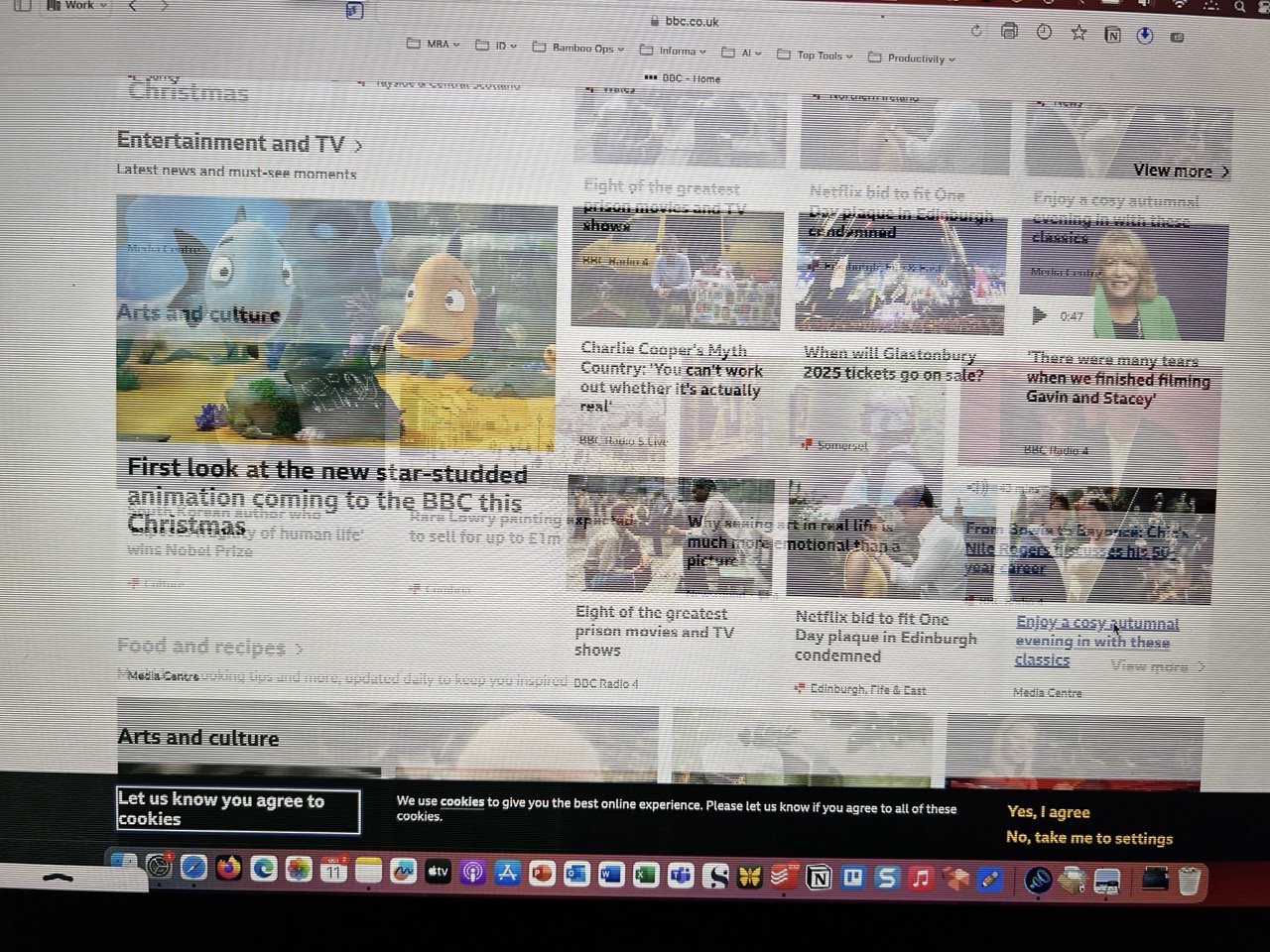Click the Somerset topic tag
Viewport: 1270px width, 952px height.
pyautogui.click(x=835, y=445)
